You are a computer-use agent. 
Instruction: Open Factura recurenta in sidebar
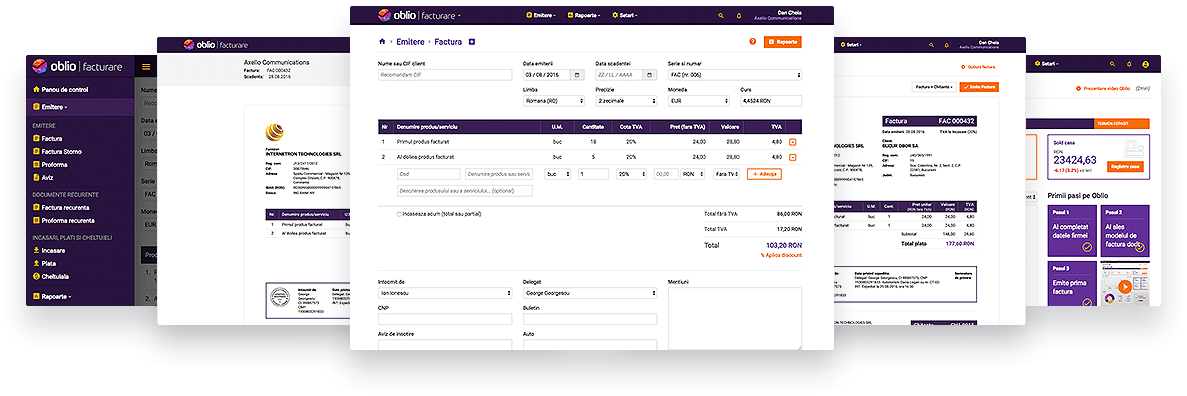[x=61, y=207]
